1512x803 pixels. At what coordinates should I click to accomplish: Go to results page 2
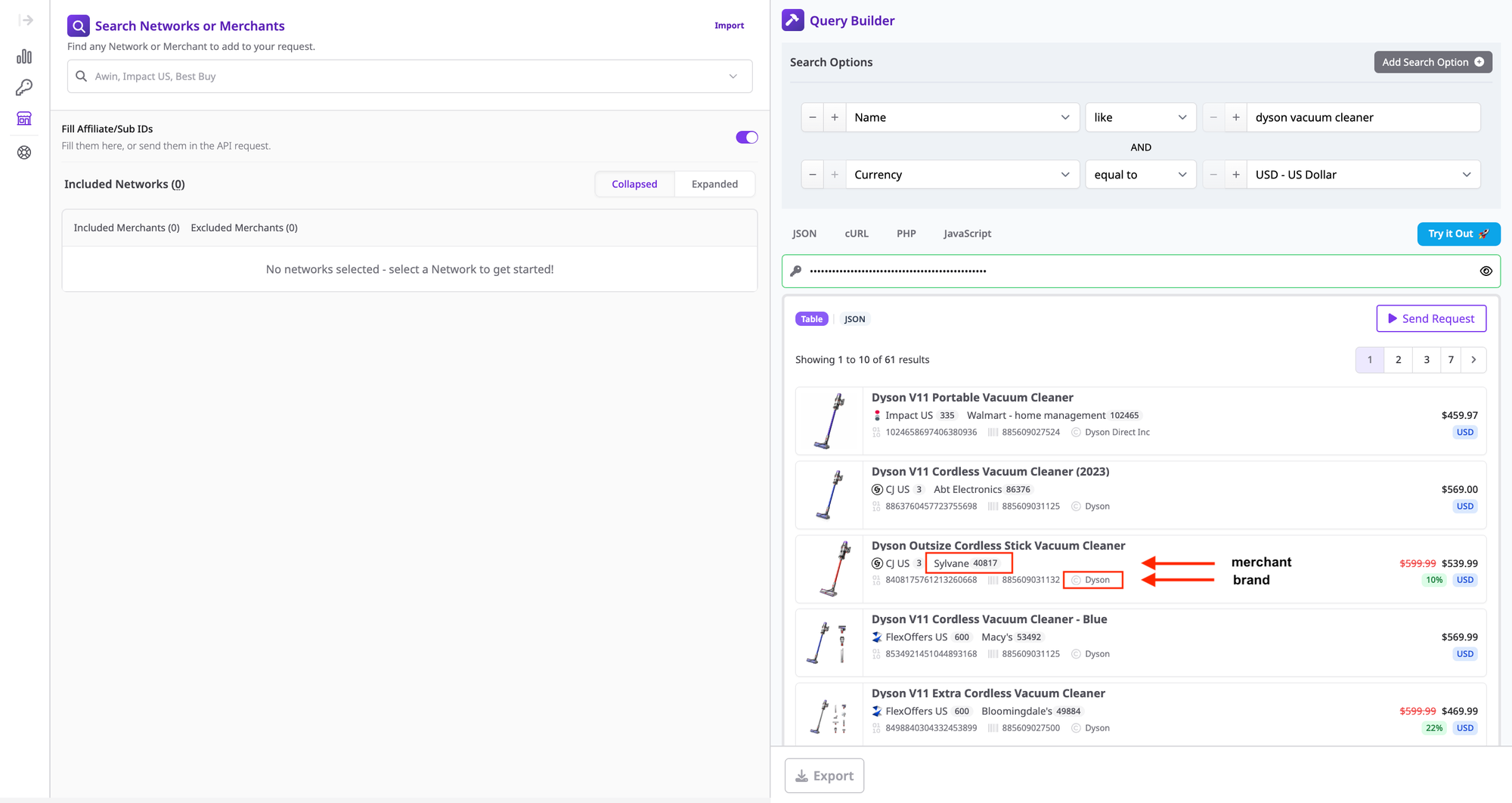(1398, 360)
